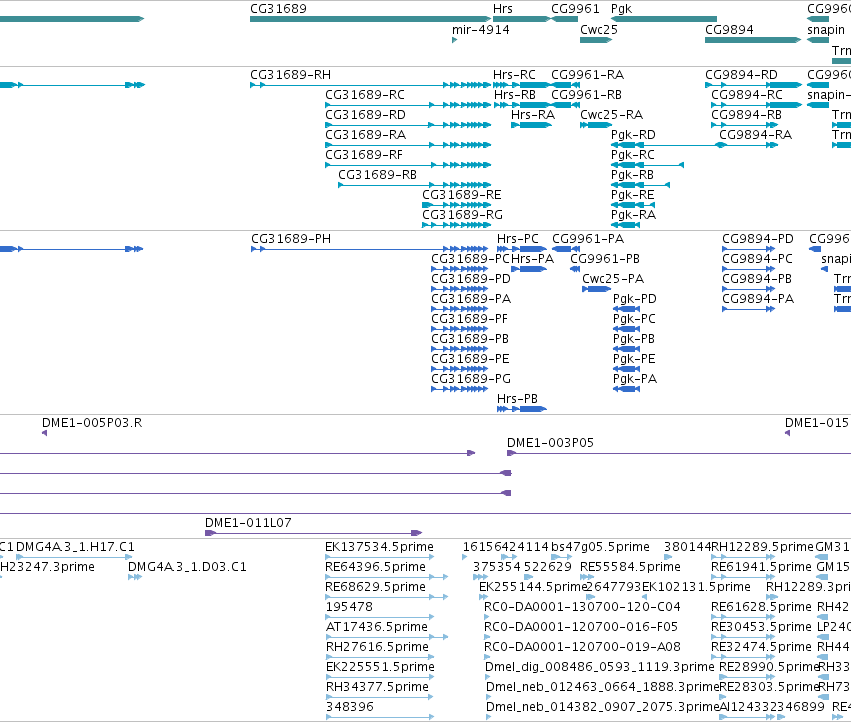The height and width of the screenshot is (722, 851).
Task: Select transcript Pgk-RA
Action: pos(633,215)
